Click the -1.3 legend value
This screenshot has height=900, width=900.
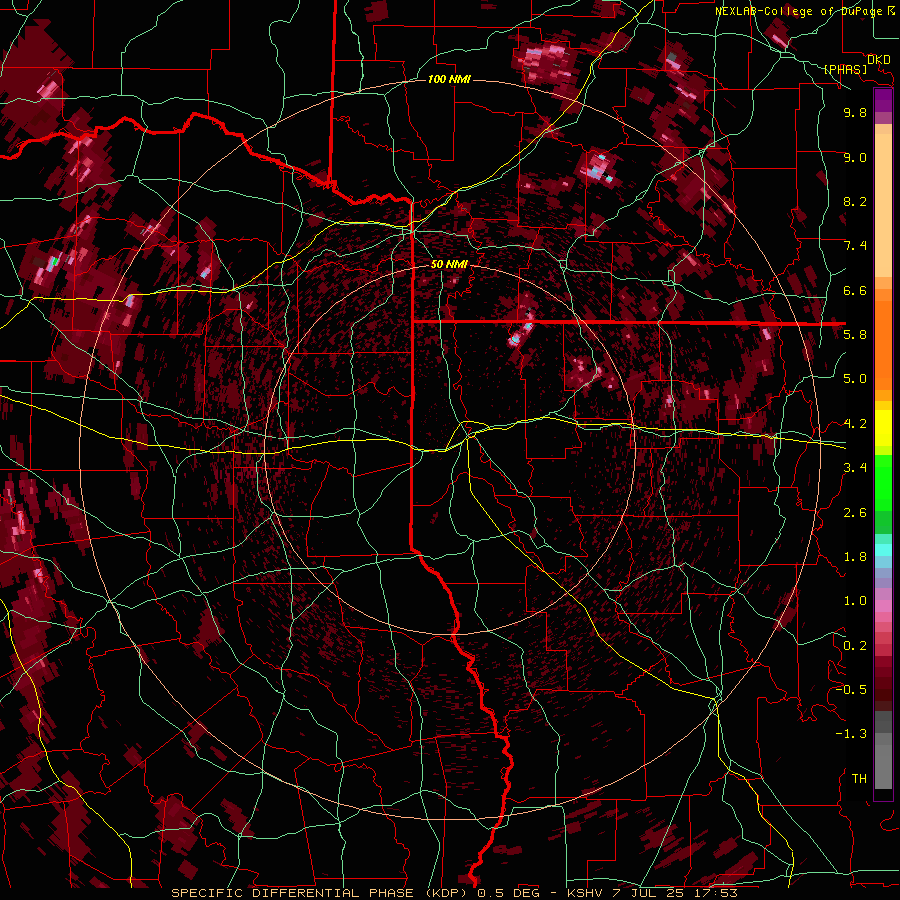click(851, 734)
